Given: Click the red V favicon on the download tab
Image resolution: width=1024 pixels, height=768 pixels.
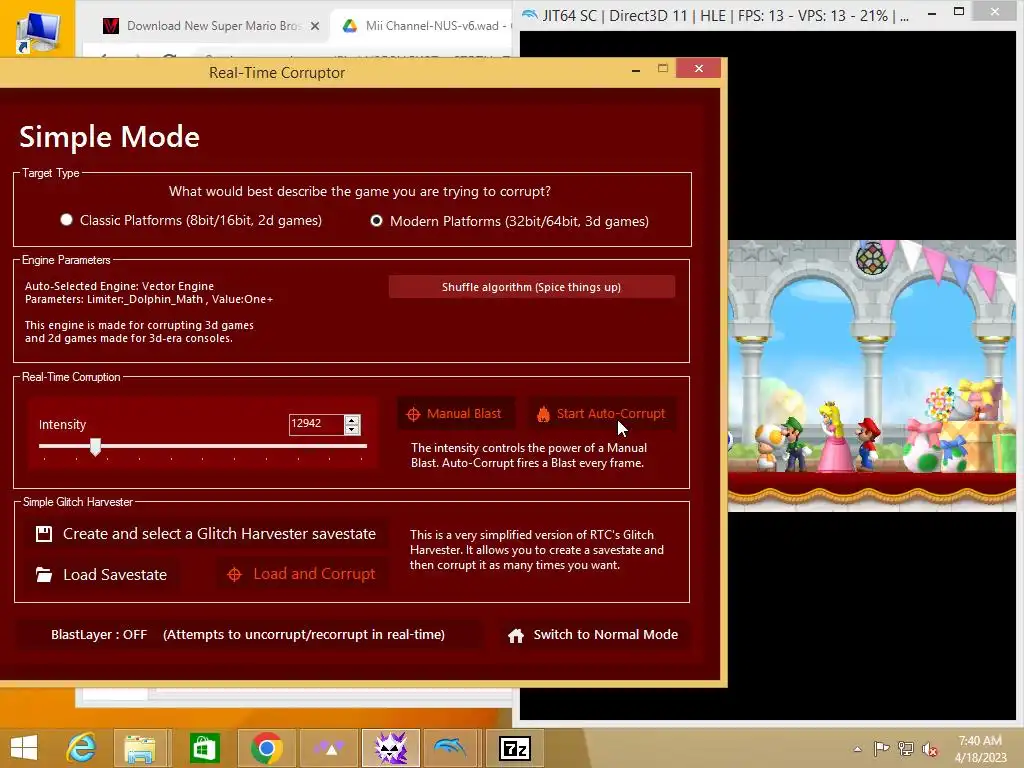Looking at the screenshot, I should click(x=111, y=26).
